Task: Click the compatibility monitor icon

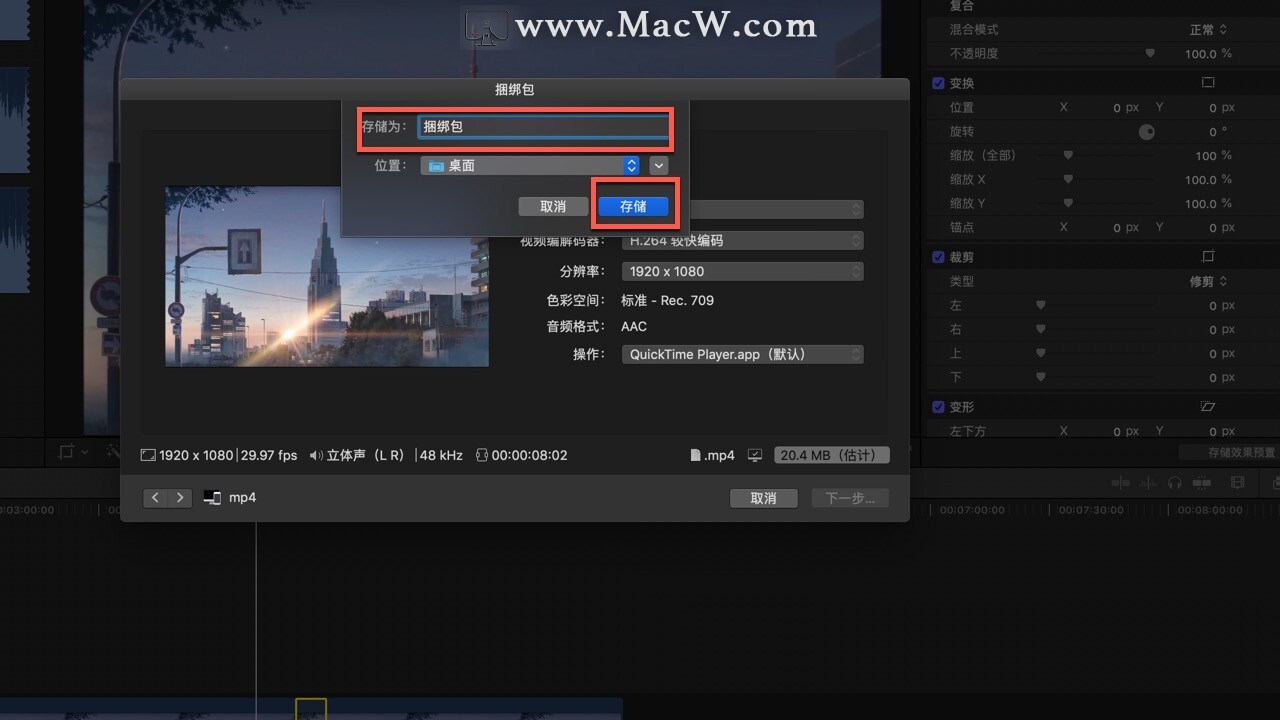Action: [x=755, y=455]
